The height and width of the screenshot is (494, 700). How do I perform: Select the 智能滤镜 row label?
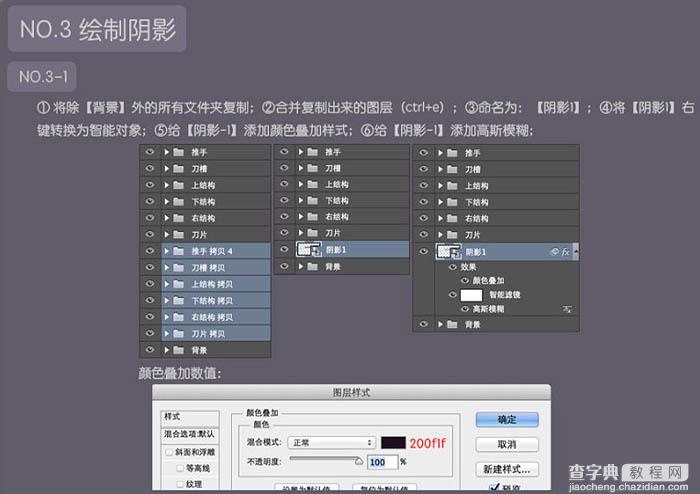tap(504, 295)
